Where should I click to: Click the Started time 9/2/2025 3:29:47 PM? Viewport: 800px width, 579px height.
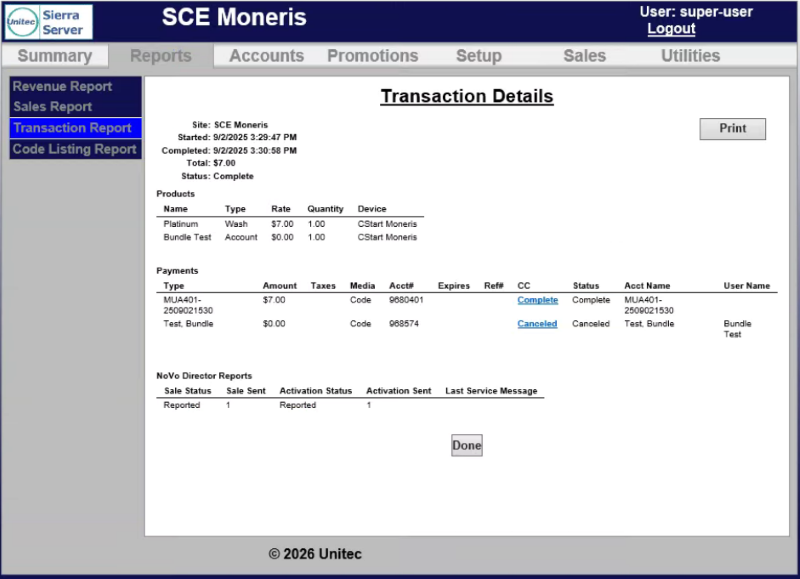point(255,137)
